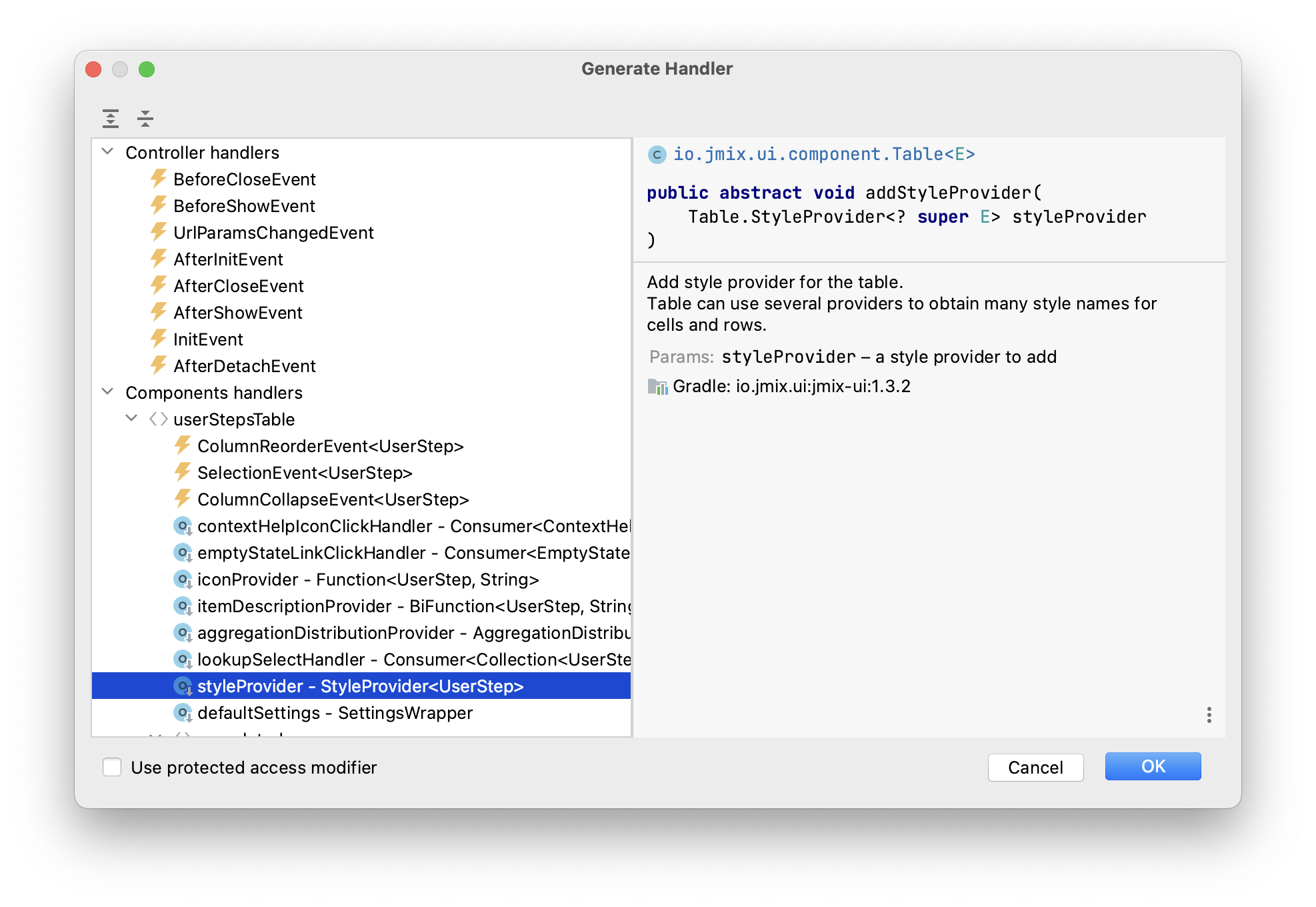The width and height of the screenshot is (1316, 907).
Task: Click the delegate icon beside lookupSelectHandler
Action: coord(183,660)
